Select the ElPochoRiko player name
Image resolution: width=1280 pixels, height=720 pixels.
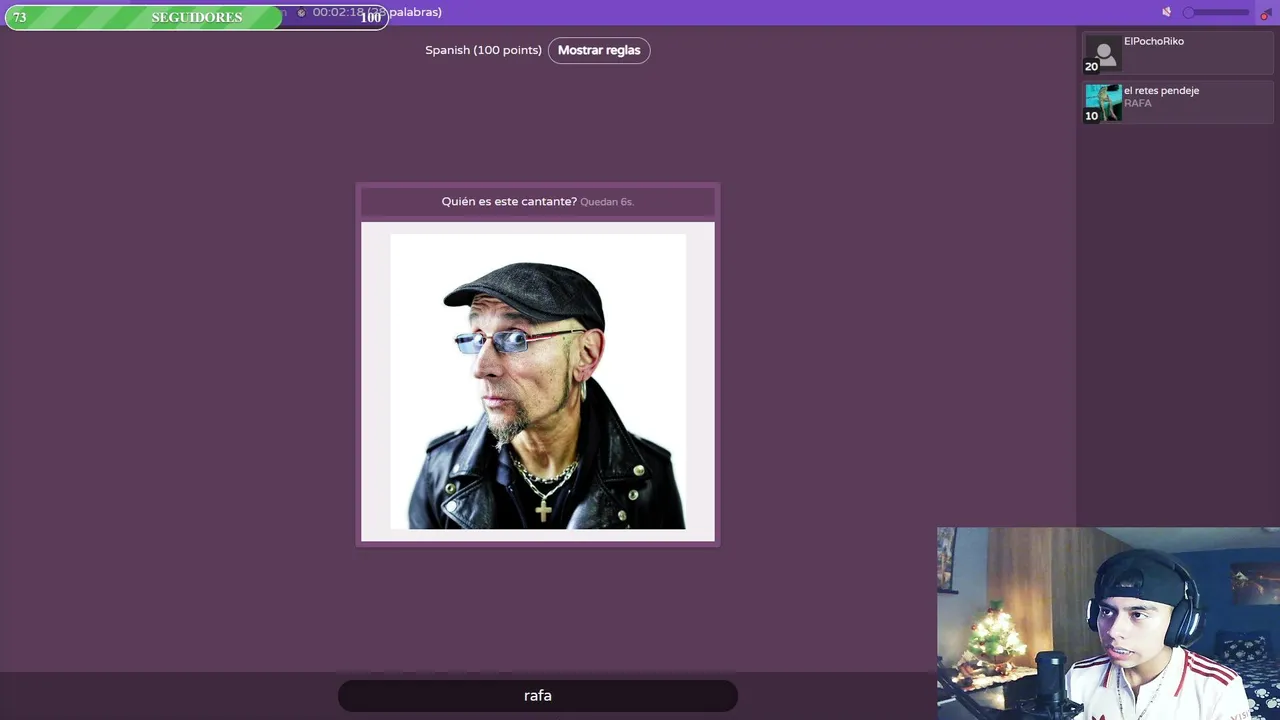tap(1154, 41)
